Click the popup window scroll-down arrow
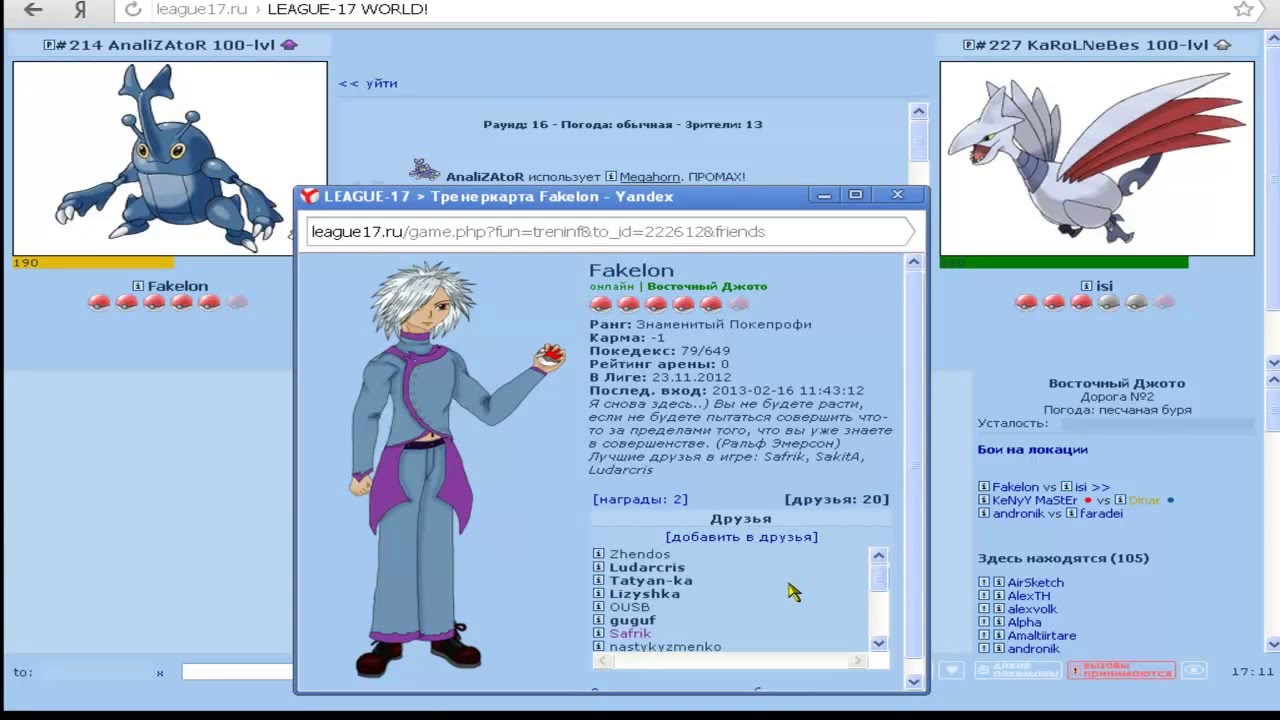The height and width of the screenshot is (720, 1280). (914, 682)
